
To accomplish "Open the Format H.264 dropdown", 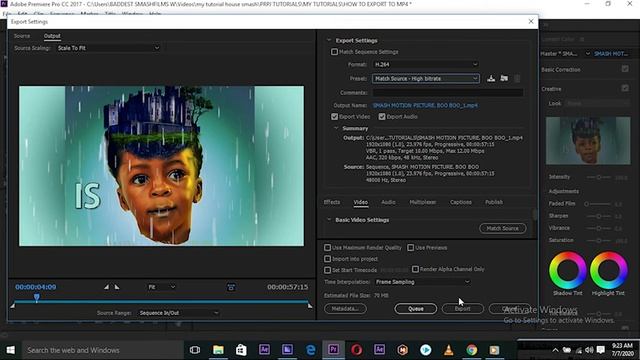I will (425, 64).
